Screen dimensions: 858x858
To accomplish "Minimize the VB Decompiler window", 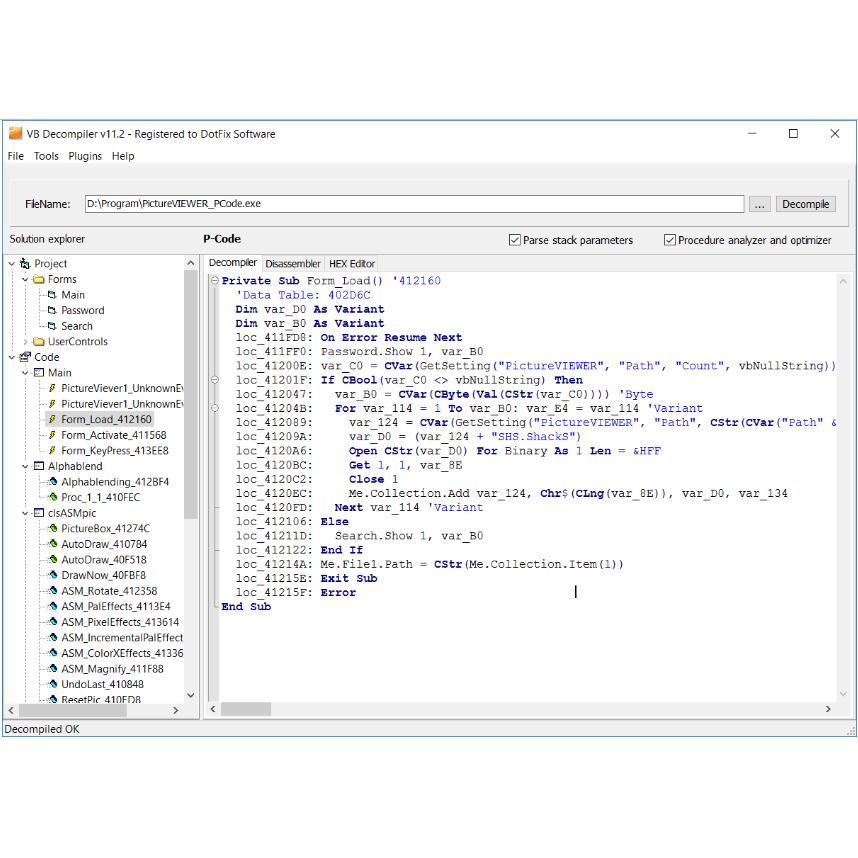I will [752, 134].
